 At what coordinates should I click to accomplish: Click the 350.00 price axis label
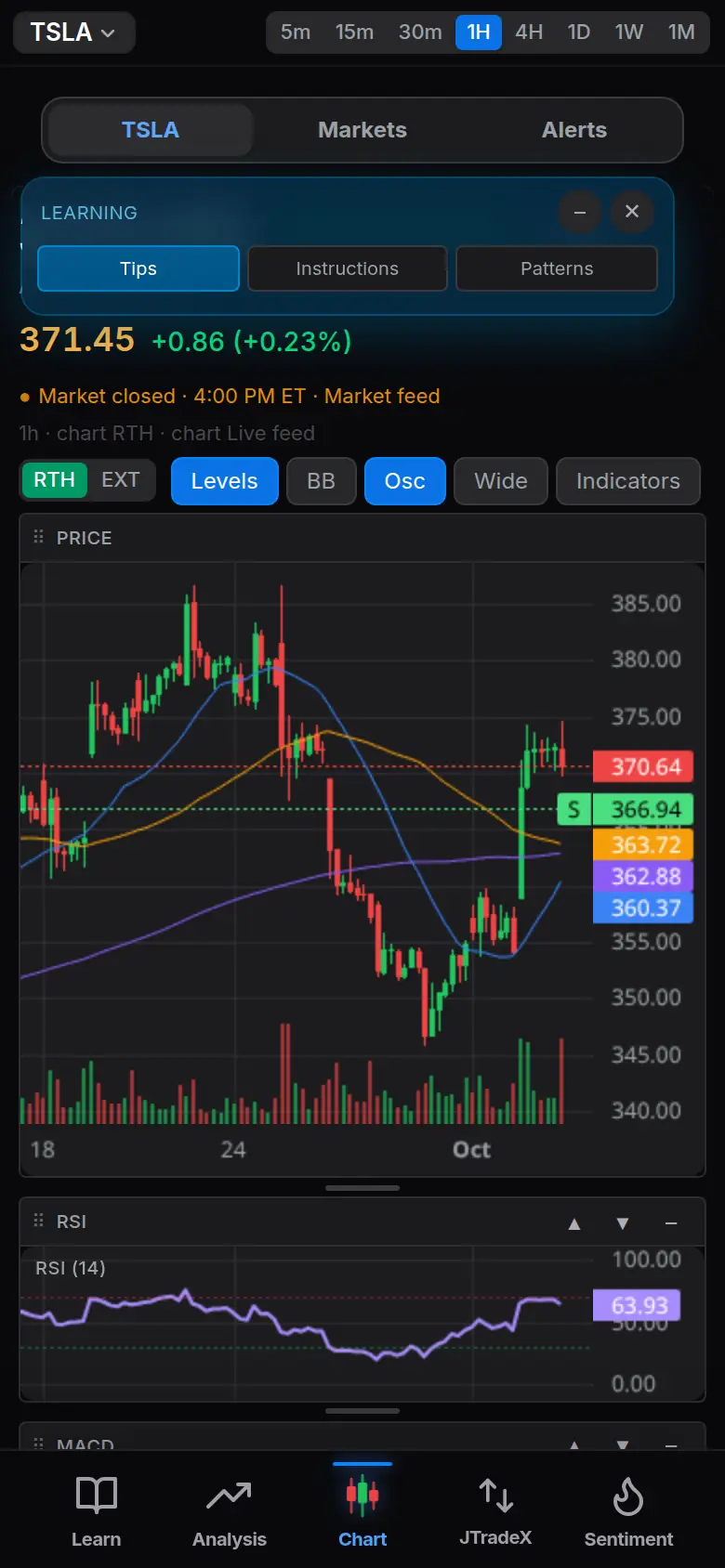point(646,998)
